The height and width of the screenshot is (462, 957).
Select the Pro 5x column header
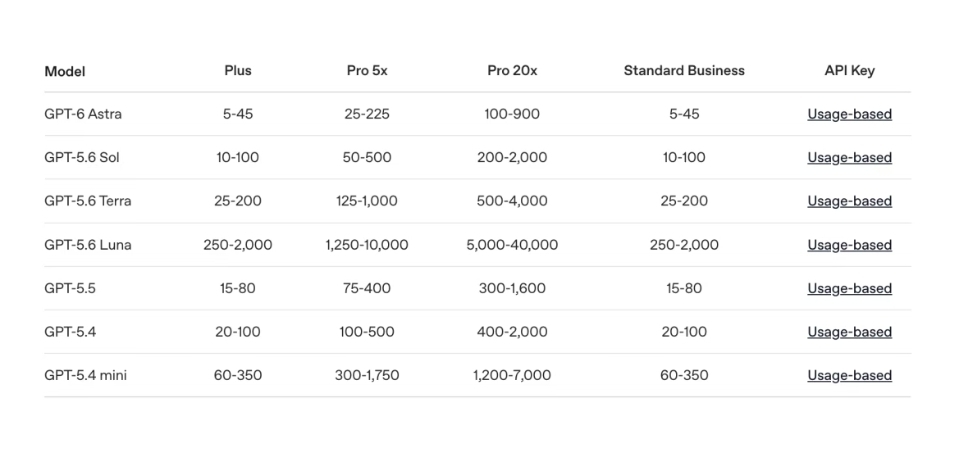tap(367, 71)
